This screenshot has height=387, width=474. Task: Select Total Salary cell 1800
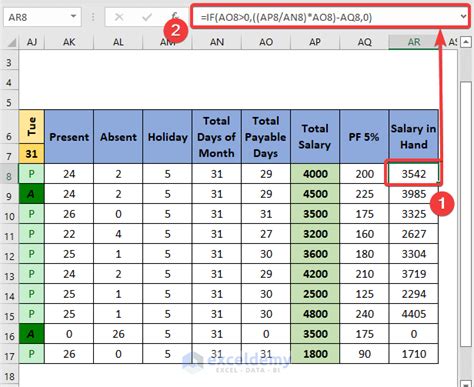[315, 354]
